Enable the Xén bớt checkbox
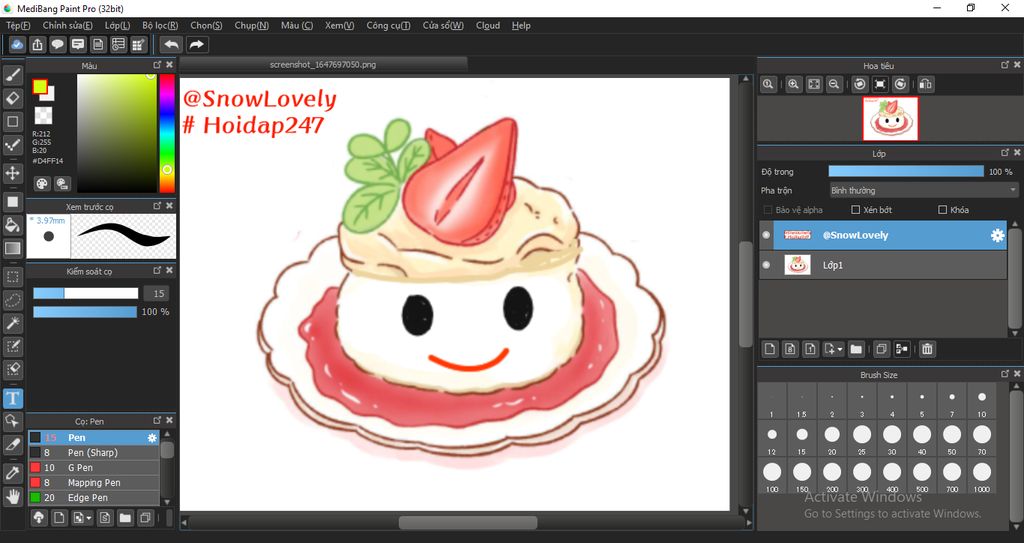1024x543 pixels. tap(856, 210)
